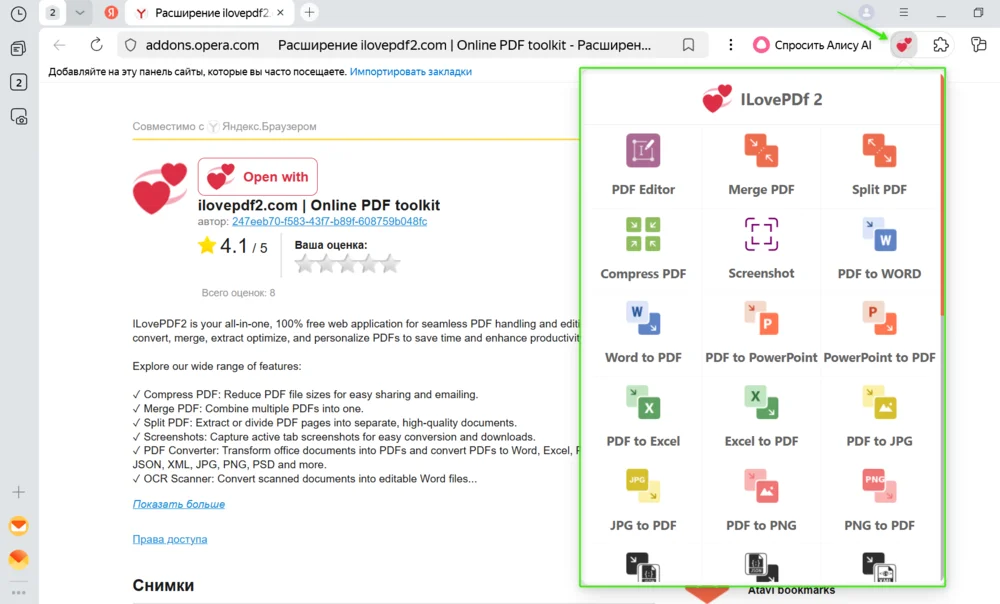The height and width of the screenshot is (604, 1000).
Task: Open the profile avatar icon
Action: click(x=866, y=12)
